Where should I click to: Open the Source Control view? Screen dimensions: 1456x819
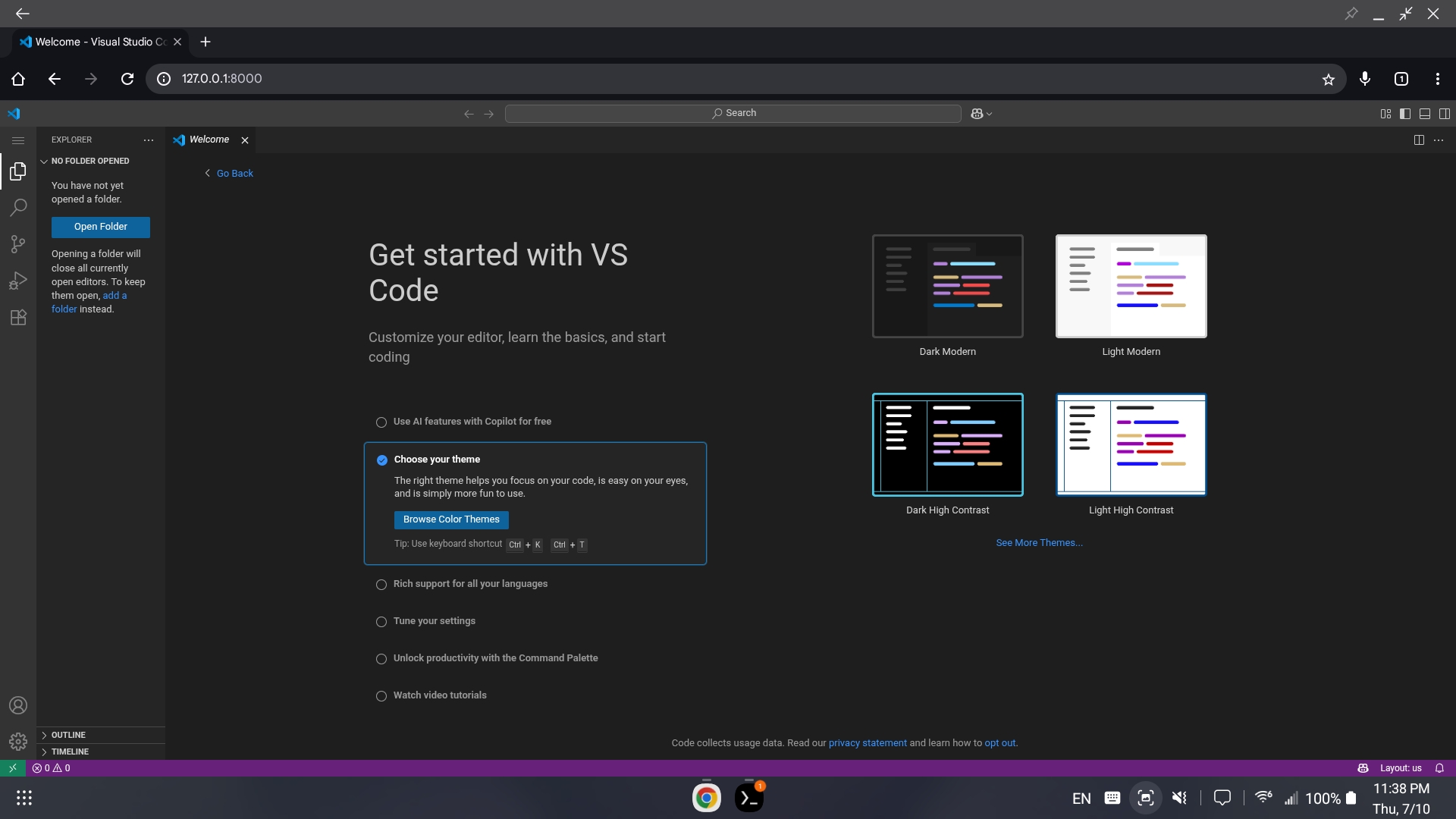point(18,244)
